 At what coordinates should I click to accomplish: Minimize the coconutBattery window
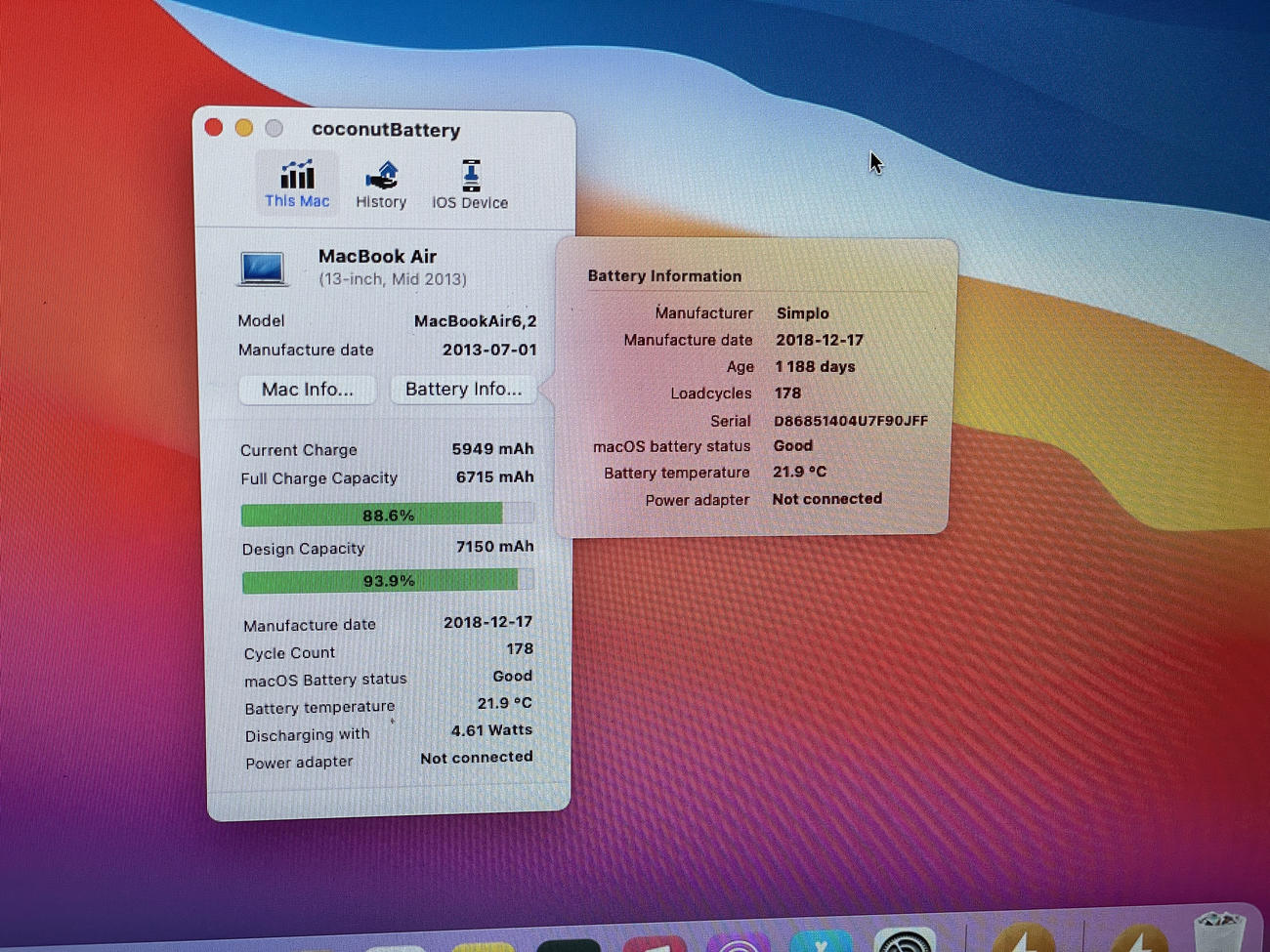click(244, 128)
